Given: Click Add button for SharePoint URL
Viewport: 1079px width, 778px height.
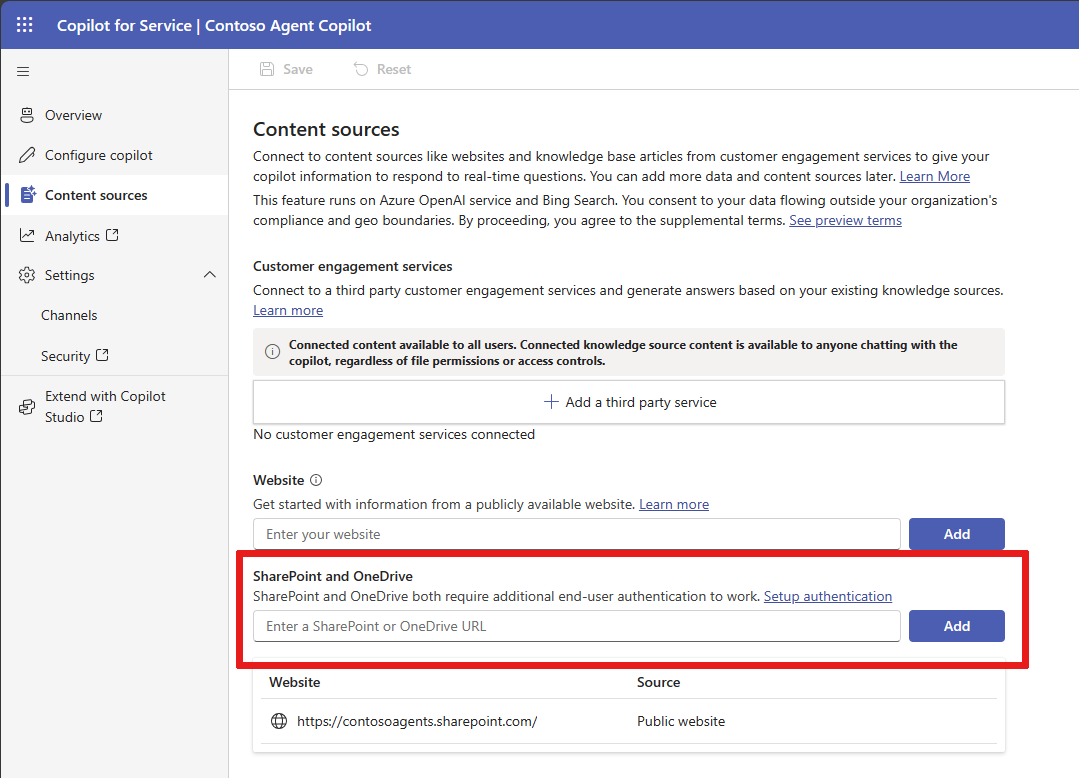Looking at the screenshot, I should [x=956, y=626].
